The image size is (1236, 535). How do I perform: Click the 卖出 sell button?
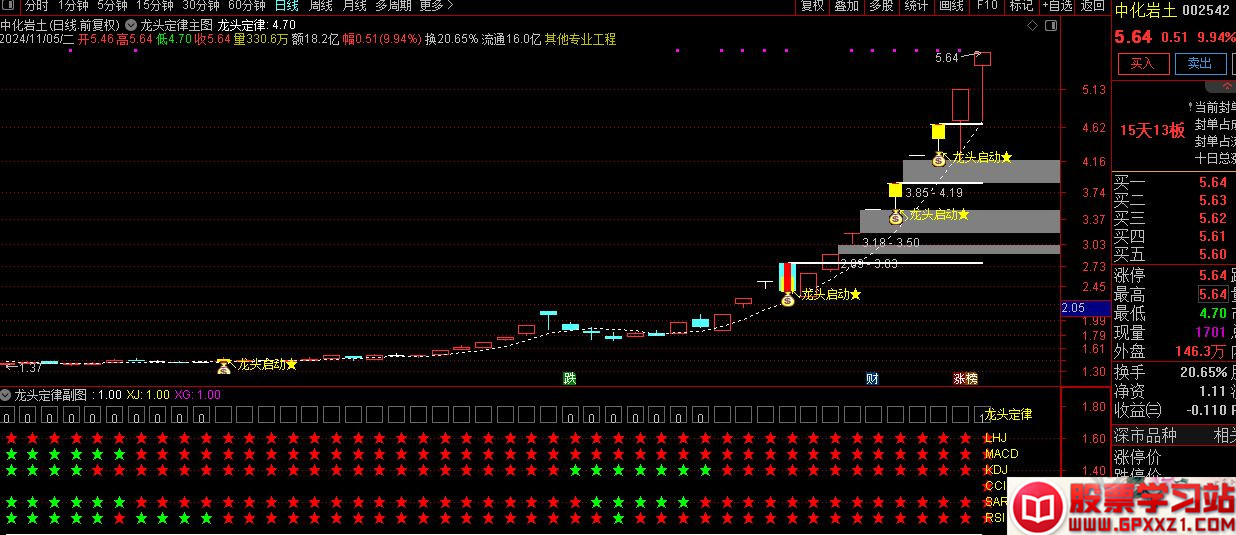coord(1199,64)
